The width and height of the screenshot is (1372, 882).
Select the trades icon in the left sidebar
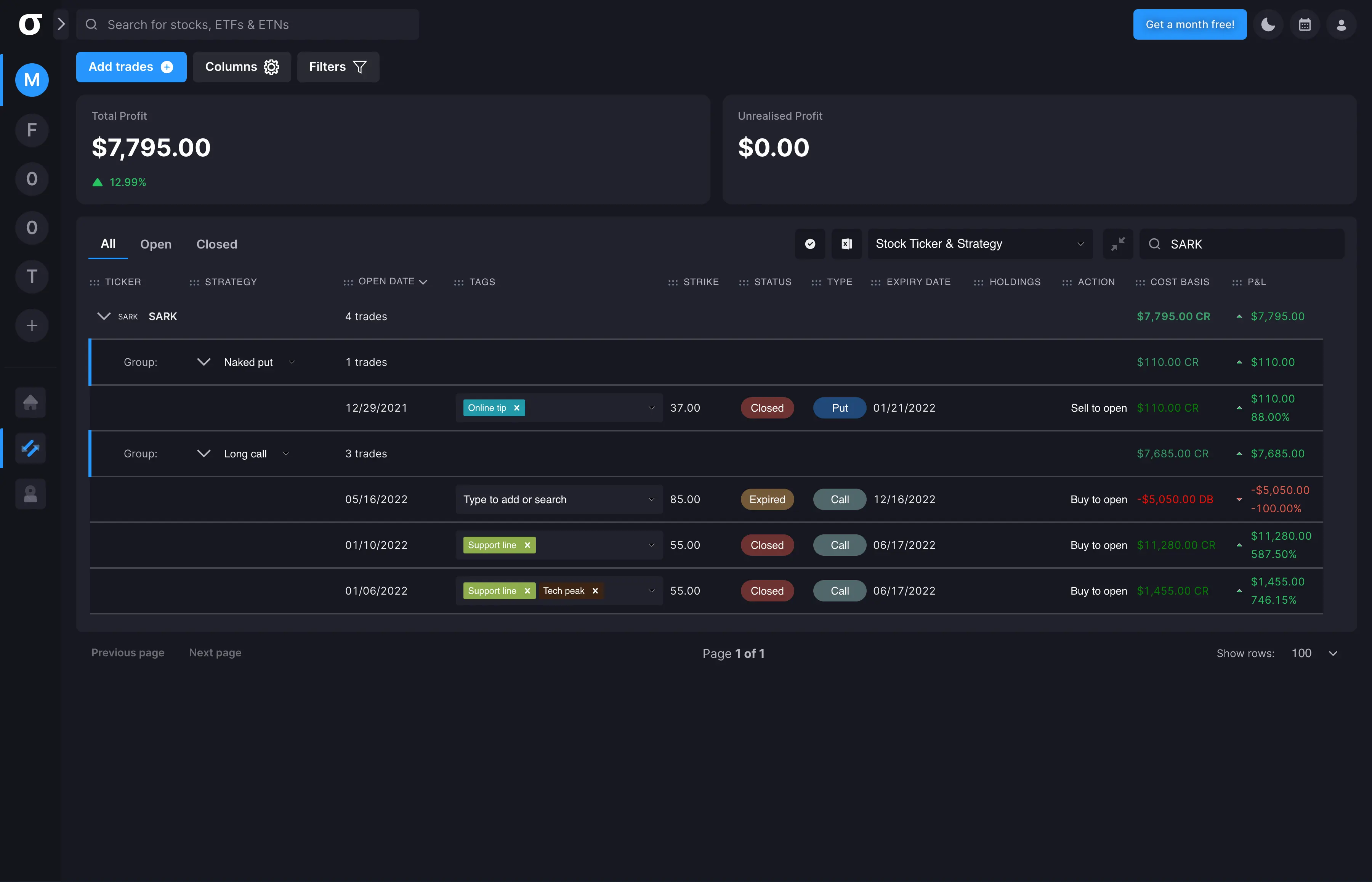coord(30,448)
